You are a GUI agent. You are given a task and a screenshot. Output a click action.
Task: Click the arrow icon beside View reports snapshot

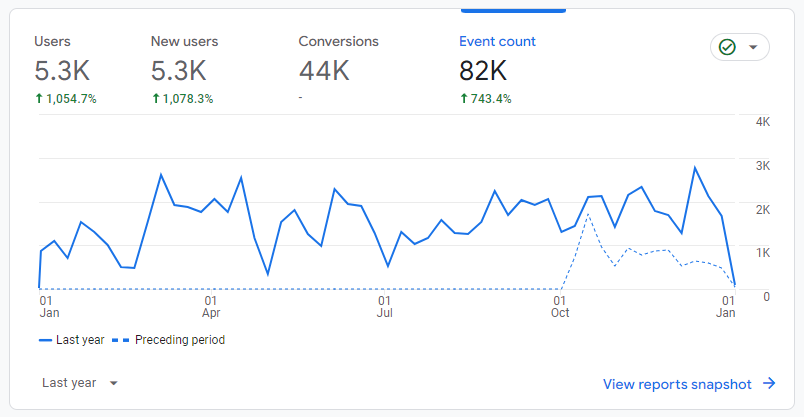[769, 383]
